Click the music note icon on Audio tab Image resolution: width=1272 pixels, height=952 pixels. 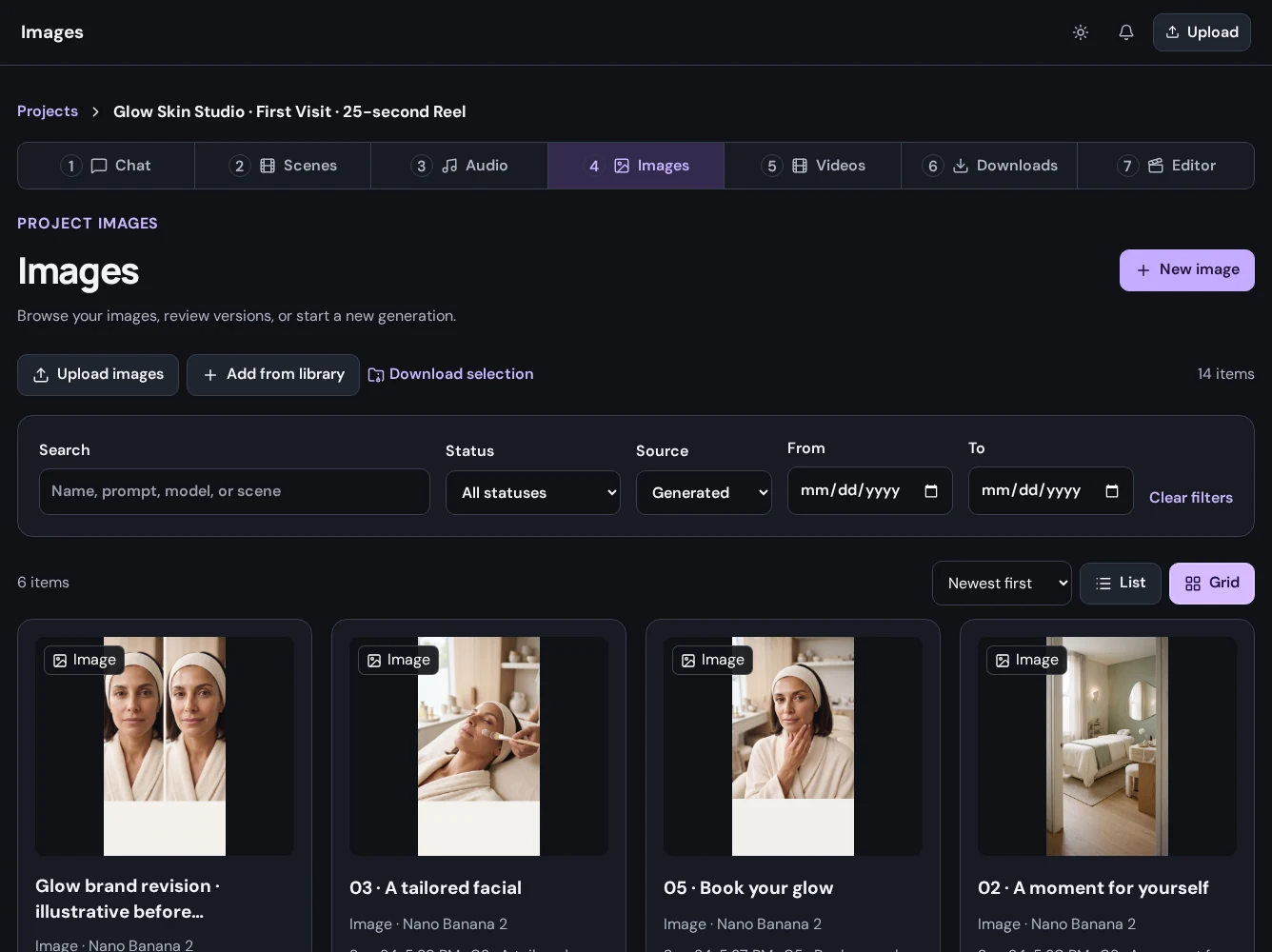449,166
